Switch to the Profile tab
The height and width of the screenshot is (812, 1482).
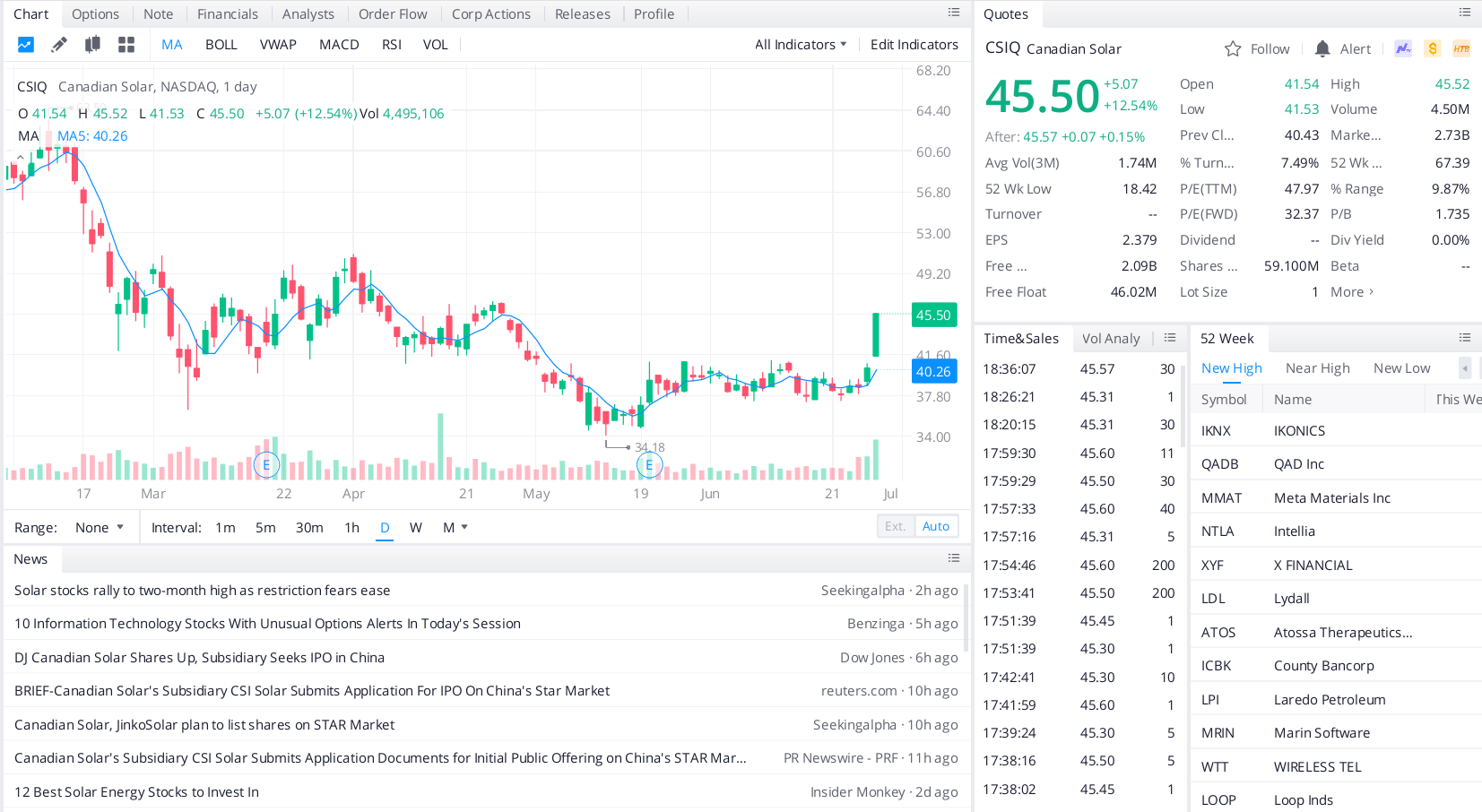(x=654, y=13)
